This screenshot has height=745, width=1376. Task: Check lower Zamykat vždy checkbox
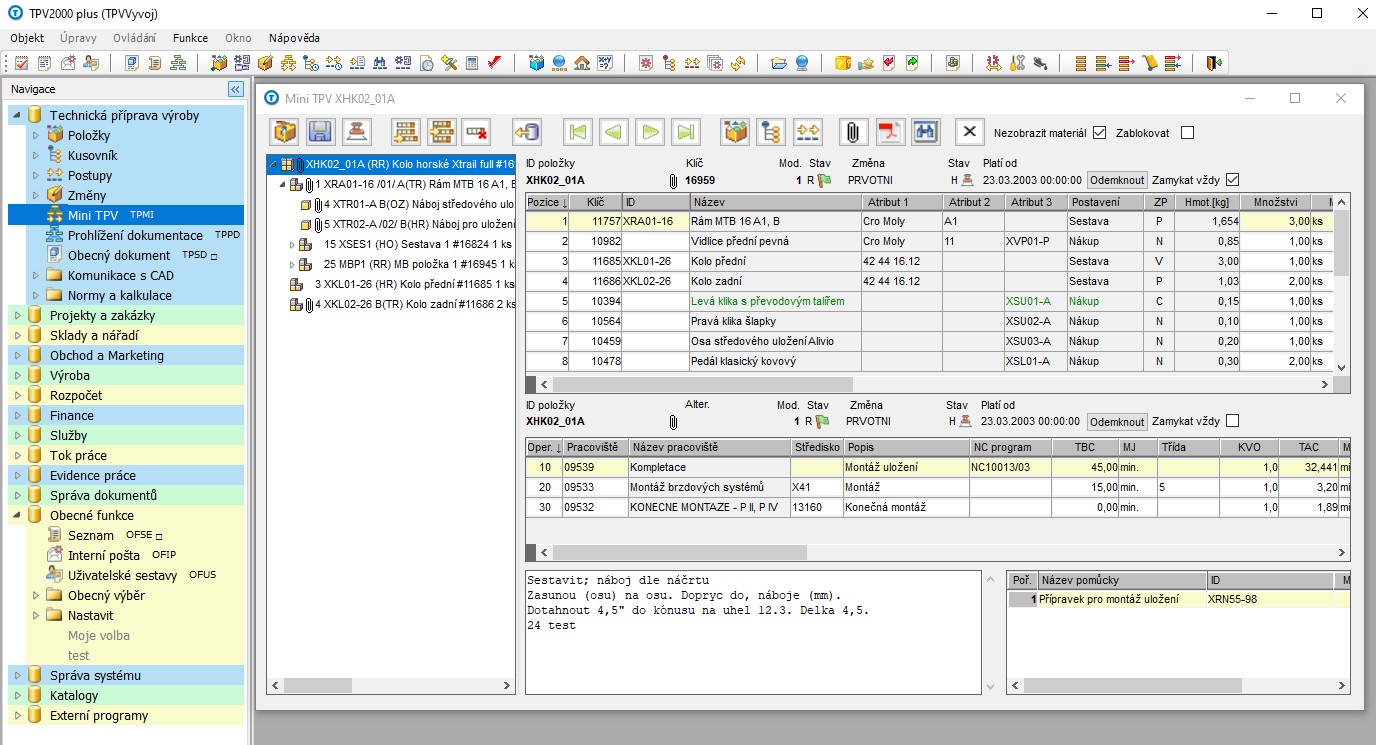click(x=1232, y=421)
